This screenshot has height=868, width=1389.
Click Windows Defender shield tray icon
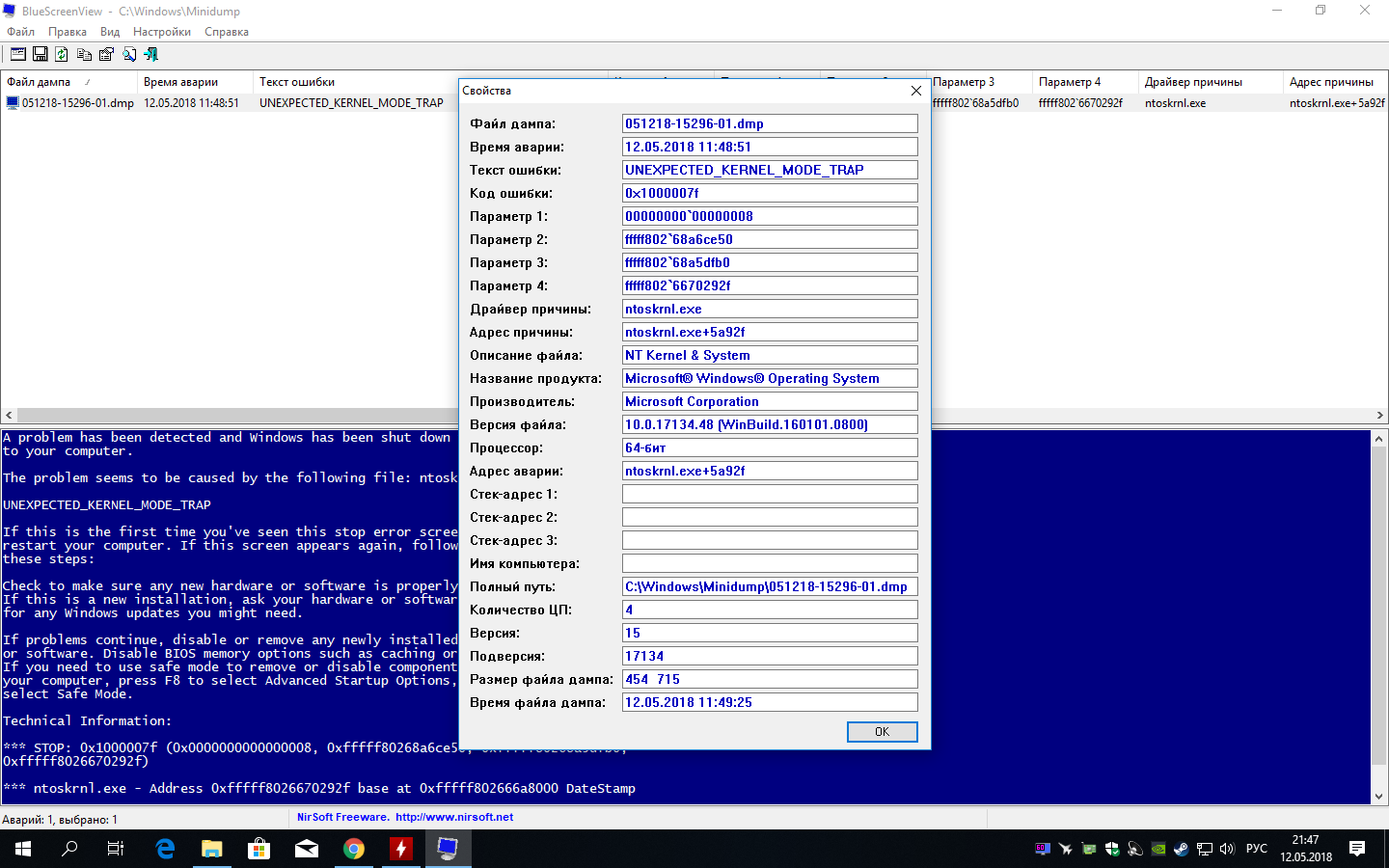(x=1112, y=849)
